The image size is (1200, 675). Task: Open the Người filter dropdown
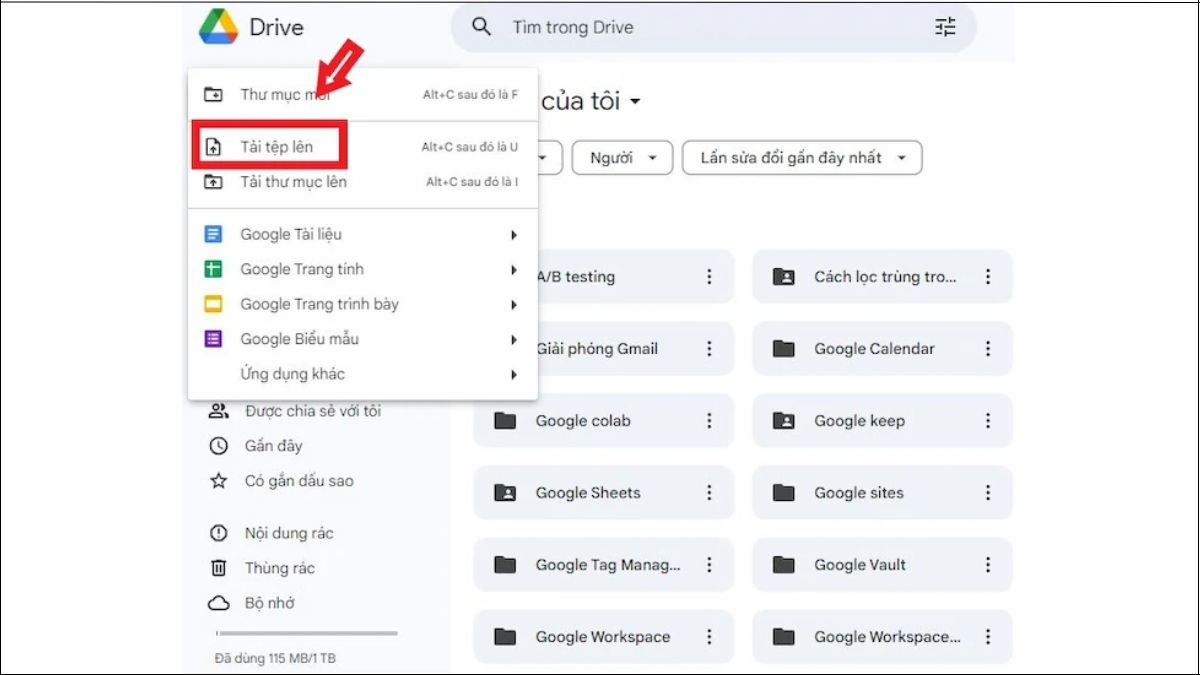pyautogui.click(x=623, y=158)
